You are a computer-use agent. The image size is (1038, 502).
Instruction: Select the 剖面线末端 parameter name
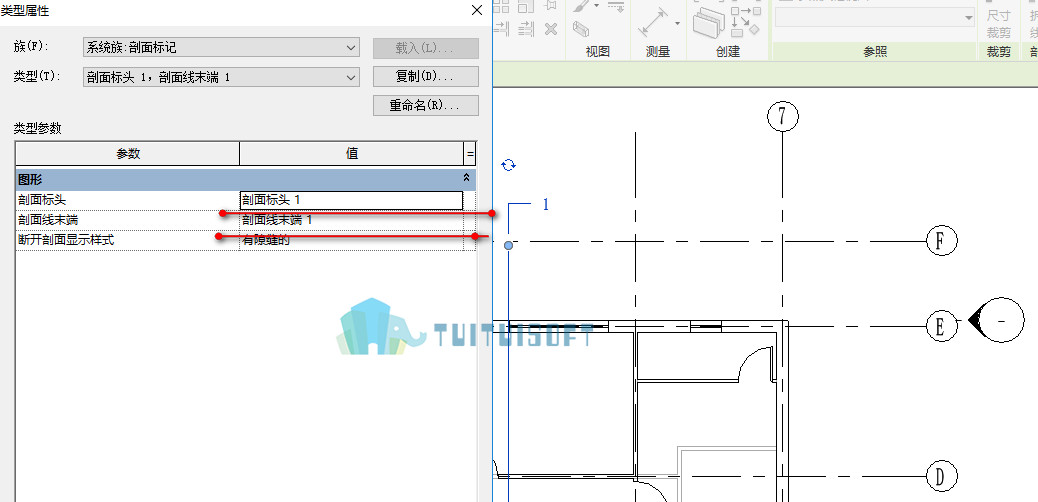48,220
